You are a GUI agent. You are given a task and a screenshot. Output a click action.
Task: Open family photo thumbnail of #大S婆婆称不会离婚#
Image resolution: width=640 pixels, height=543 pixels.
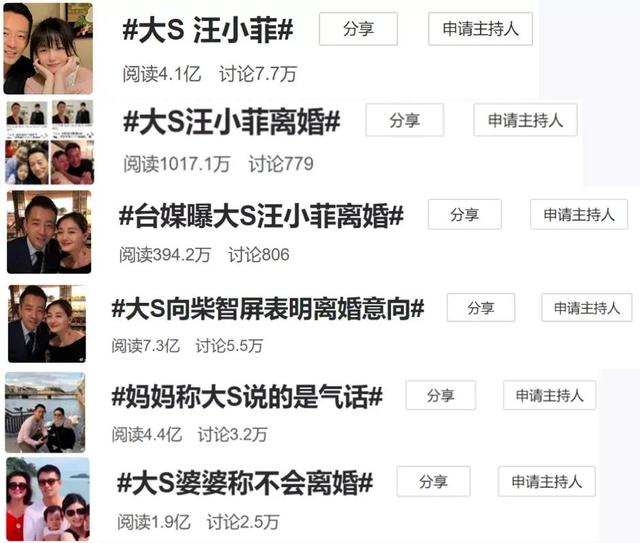pos(48,499)
